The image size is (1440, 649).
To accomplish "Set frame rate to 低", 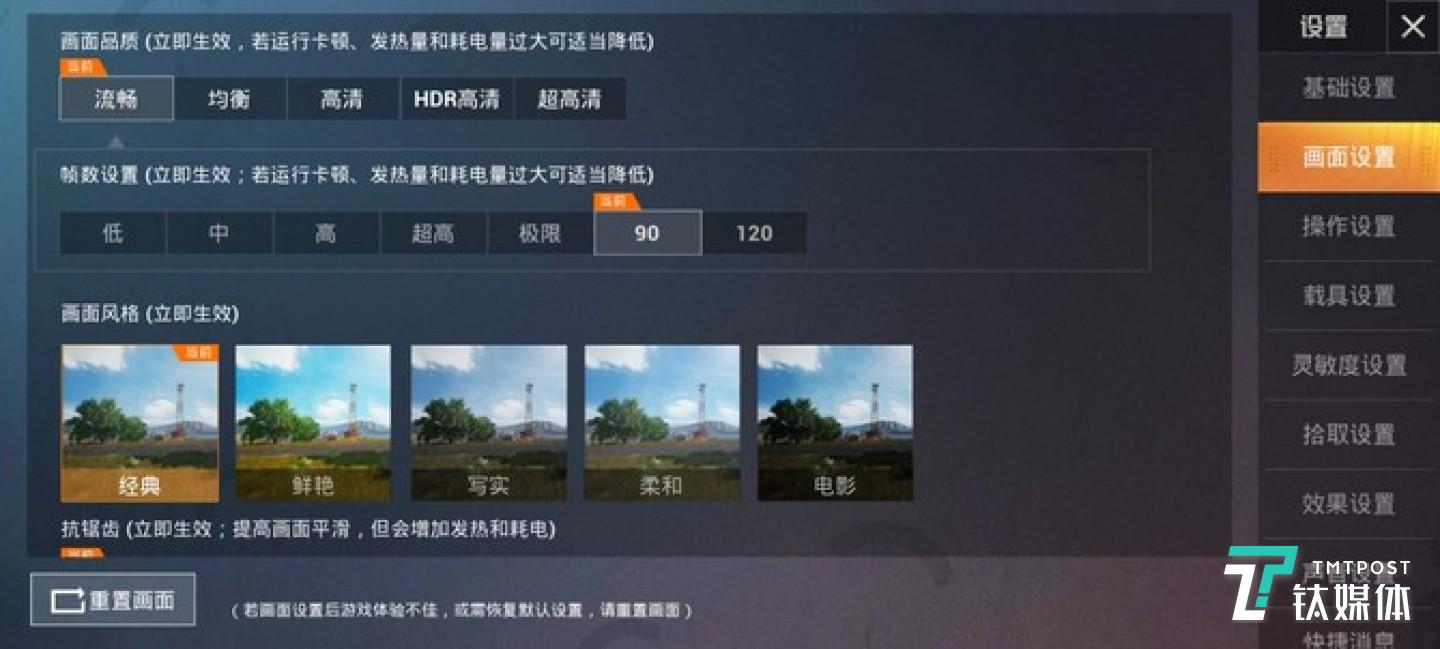I will click(112, 233).
